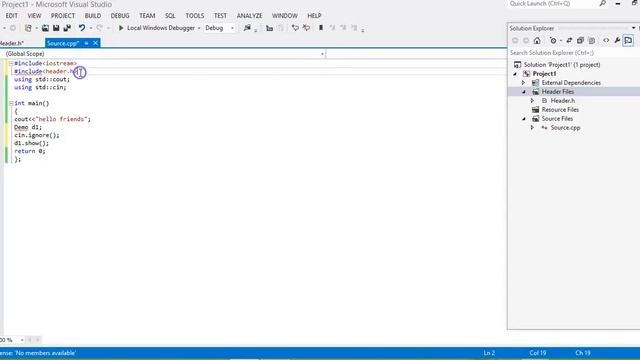Toggle outlining for the #include block
This screenshot has width=640, height=360.
coord(11,63)
